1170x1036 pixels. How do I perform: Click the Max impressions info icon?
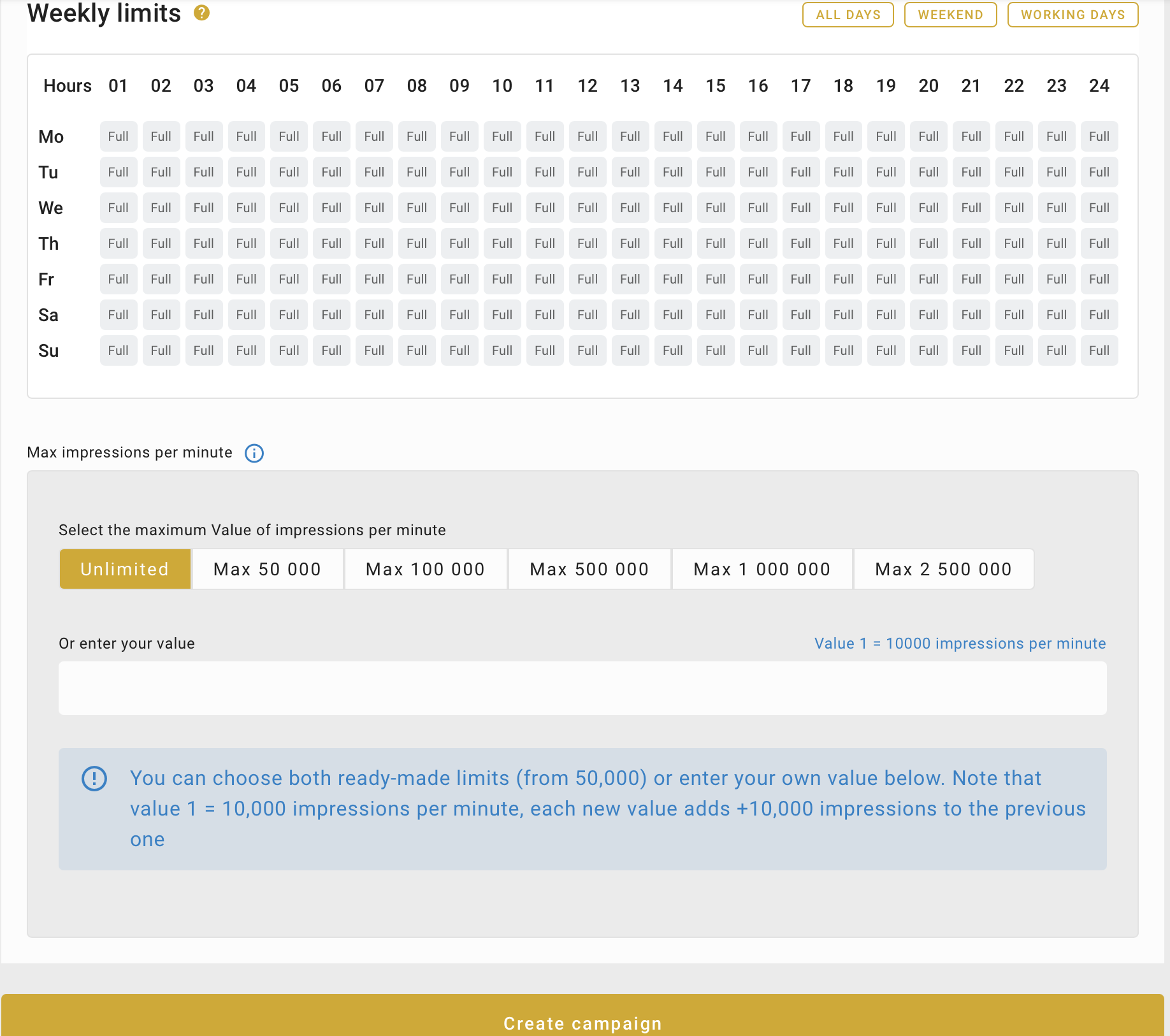(x=254, y=453)
